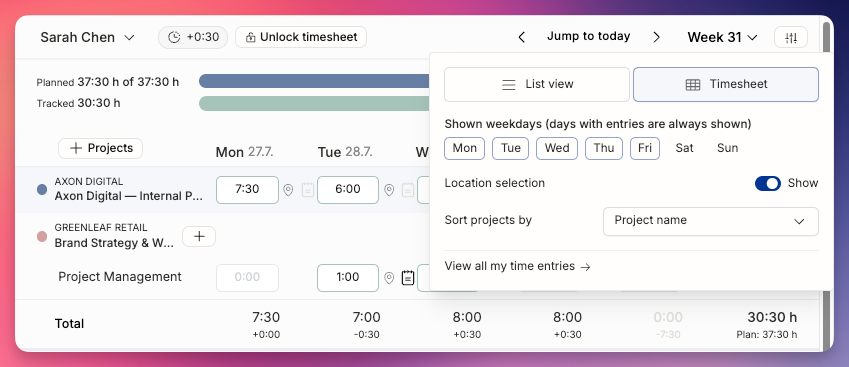Add task with plus button under Greenleaf Retail
This screenshot has height=367, width=849.
(199, 237)
